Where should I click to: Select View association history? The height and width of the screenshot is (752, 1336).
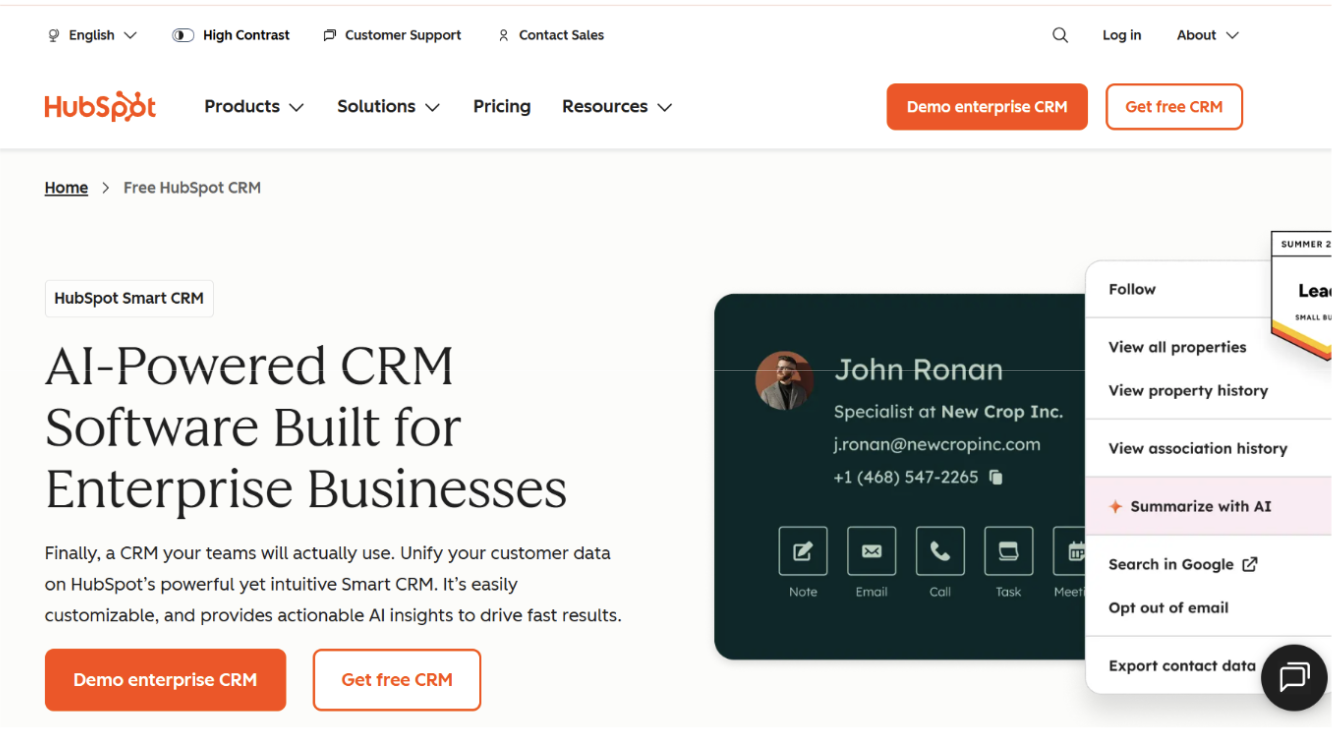[1198, 449]
